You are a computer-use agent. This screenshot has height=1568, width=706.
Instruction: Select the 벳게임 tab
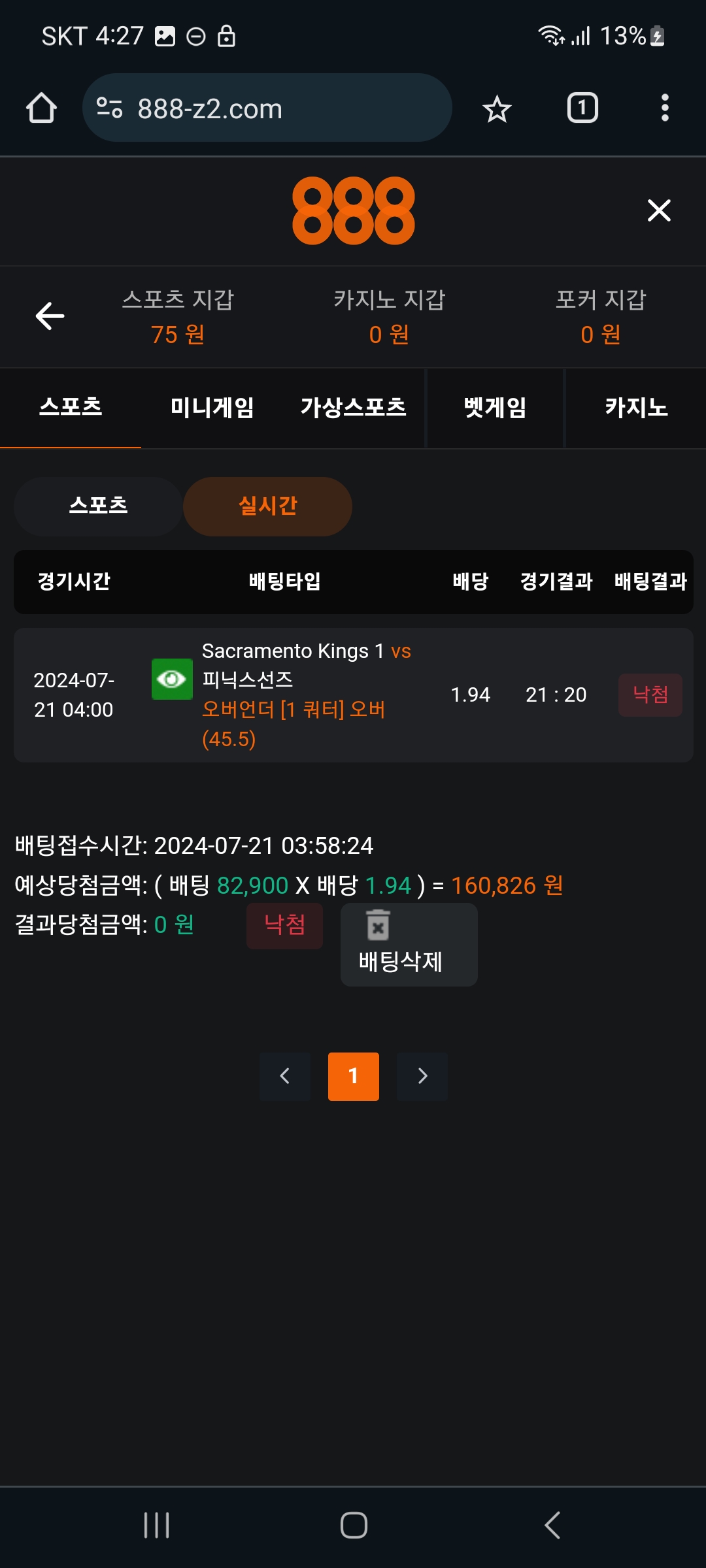[x=495, y=408]
